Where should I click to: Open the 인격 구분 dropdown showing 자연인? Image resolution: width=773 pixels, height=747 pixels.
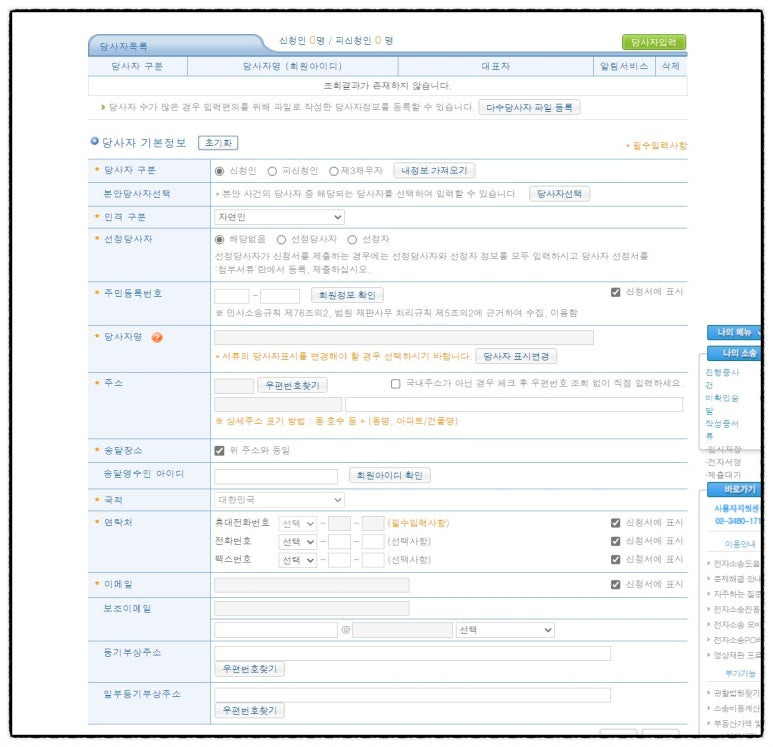point(279,217)
